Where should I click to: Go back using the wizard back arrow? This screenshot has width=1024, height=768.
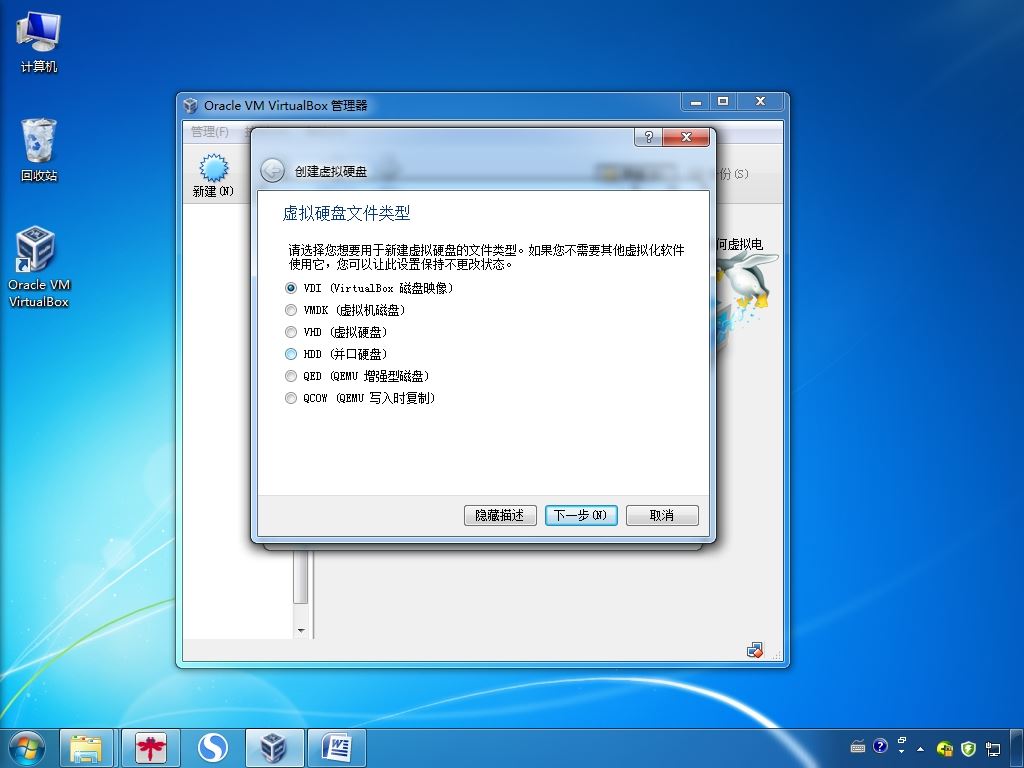[272, 171]
